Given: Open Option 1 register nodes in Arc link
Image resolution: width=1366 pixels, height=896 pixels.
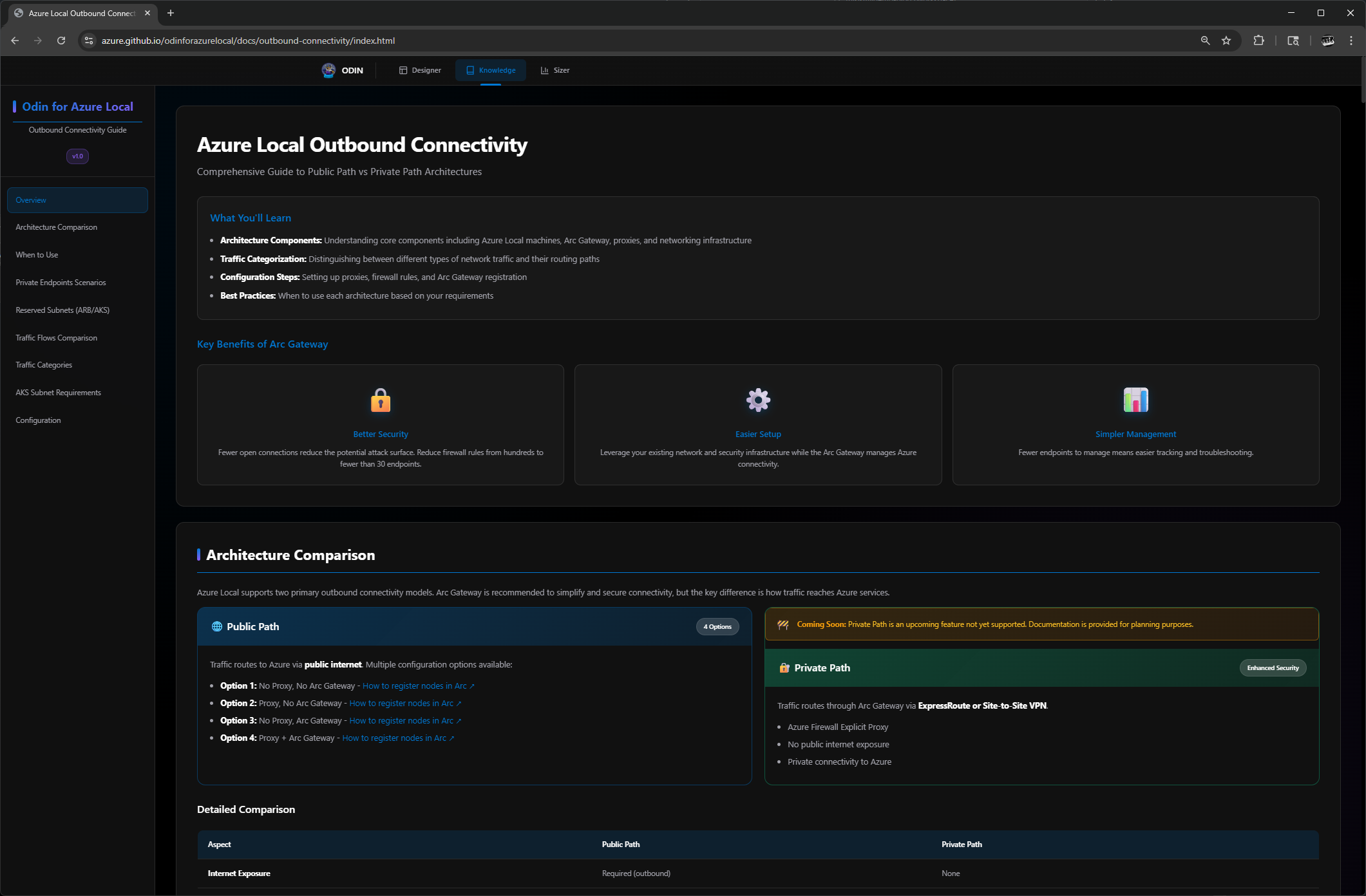Looking at the screenshot, I should (x=417, y=686).
